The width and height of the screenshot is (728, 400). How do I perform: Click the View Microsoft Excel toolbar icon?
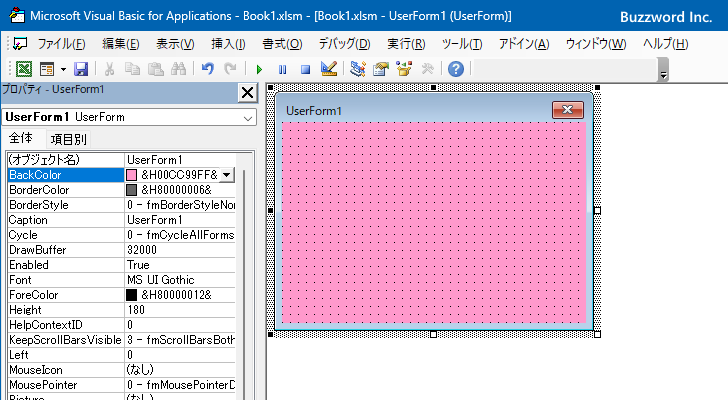tap(25, 69)
